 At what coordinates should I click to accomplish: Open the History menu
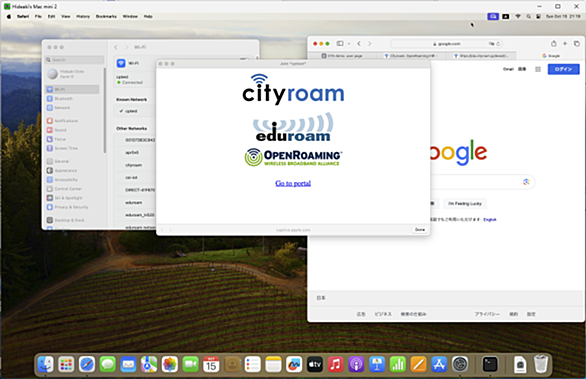[83, 16]
